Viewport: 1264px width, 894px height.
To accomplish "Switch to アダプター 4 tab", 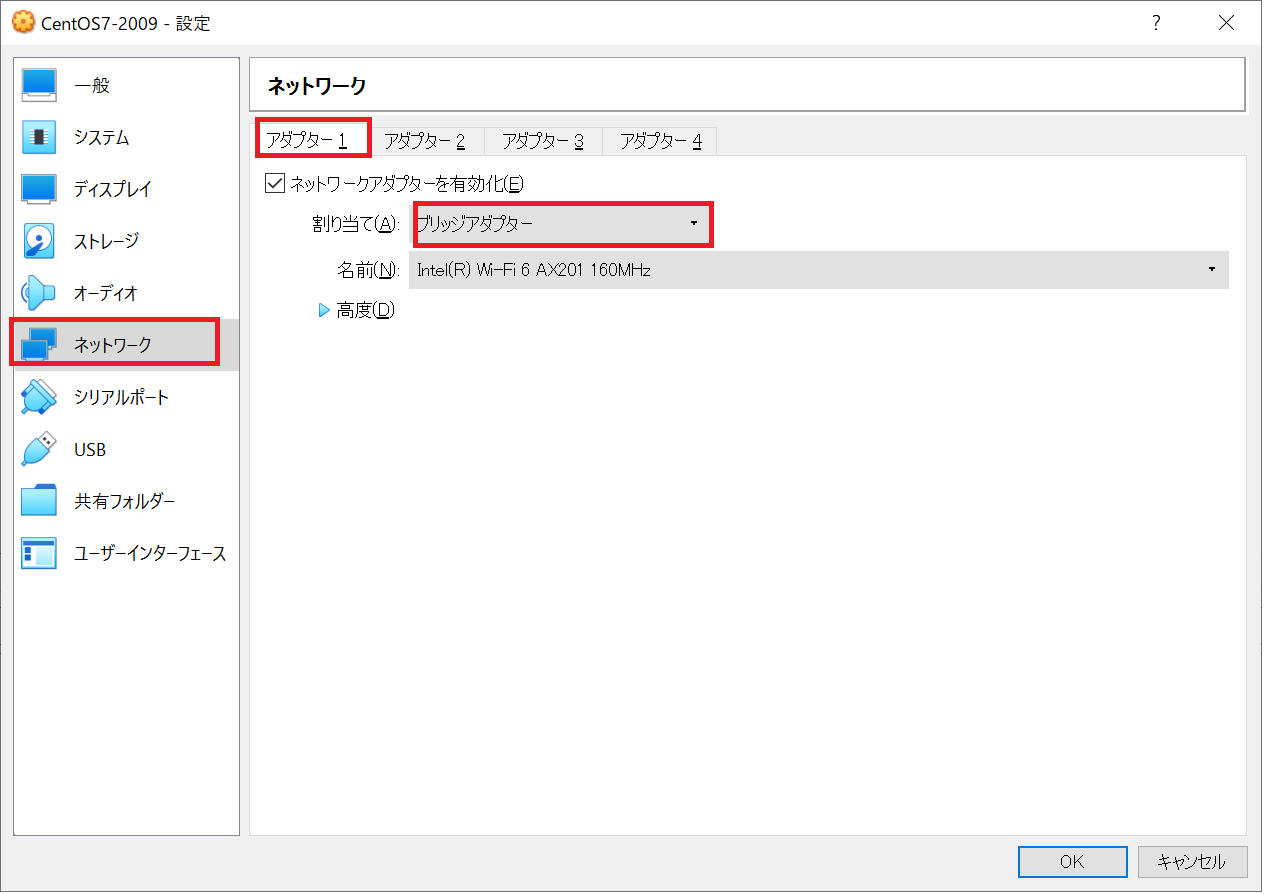I will click(660, 141).
